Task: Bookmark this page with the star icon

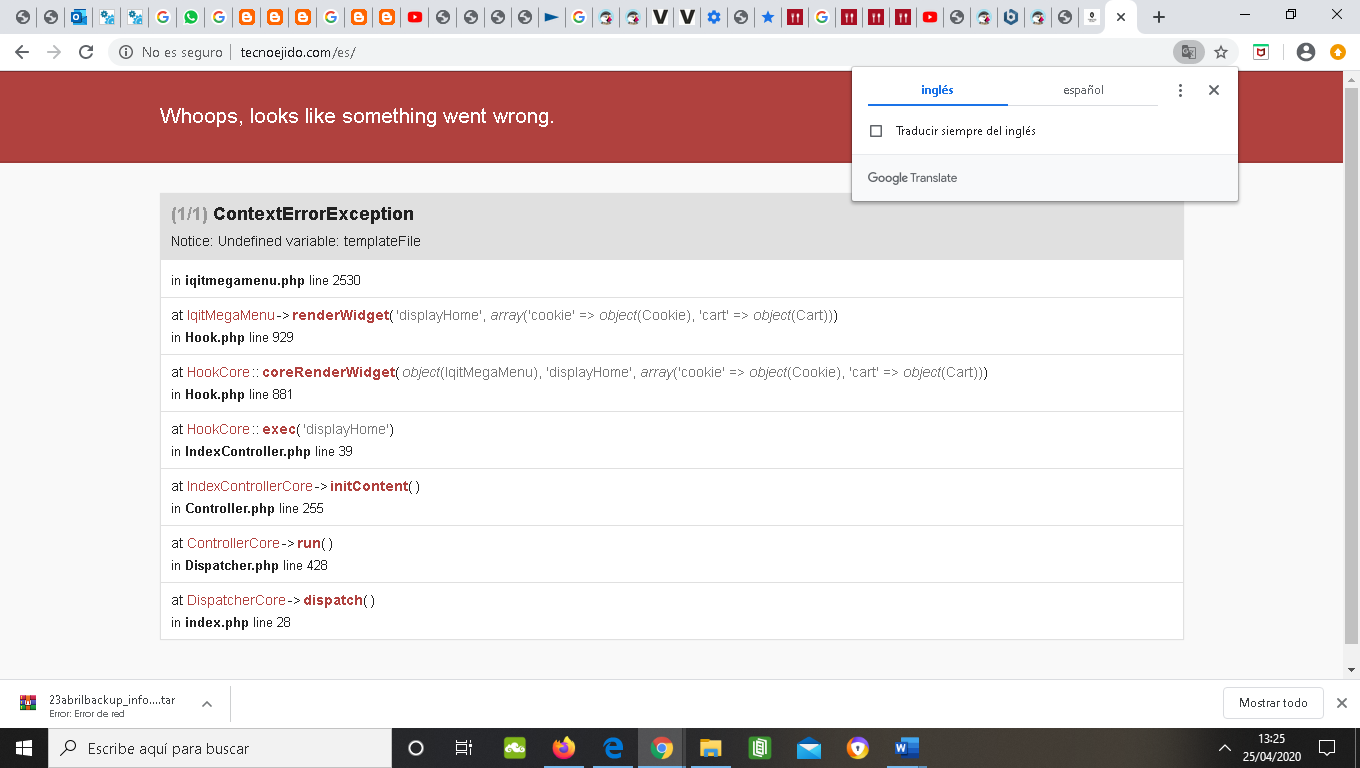Action: (1221, 52)
